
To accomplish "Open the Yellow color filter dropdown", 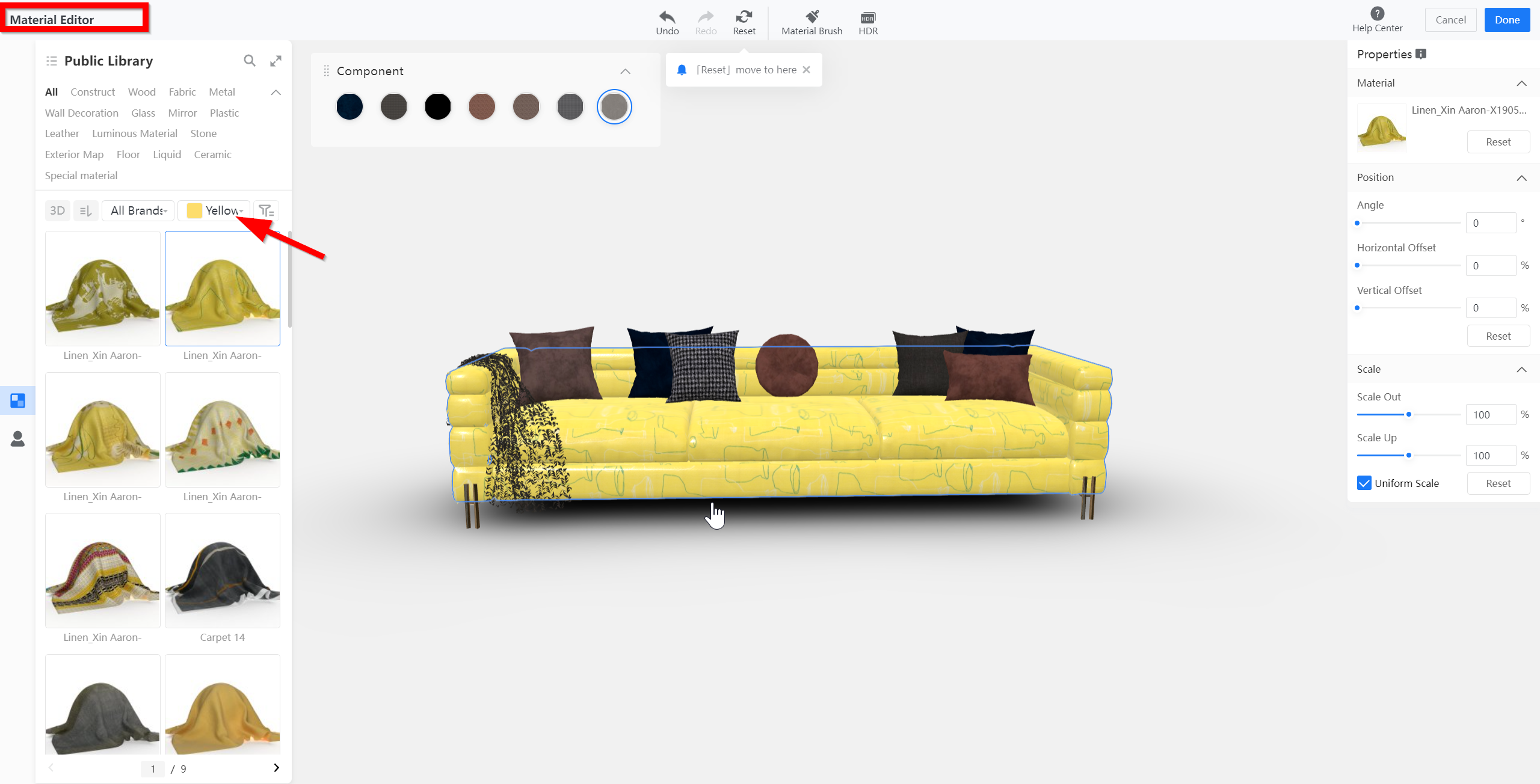I will pyautogui.click(x=214, y=210).
